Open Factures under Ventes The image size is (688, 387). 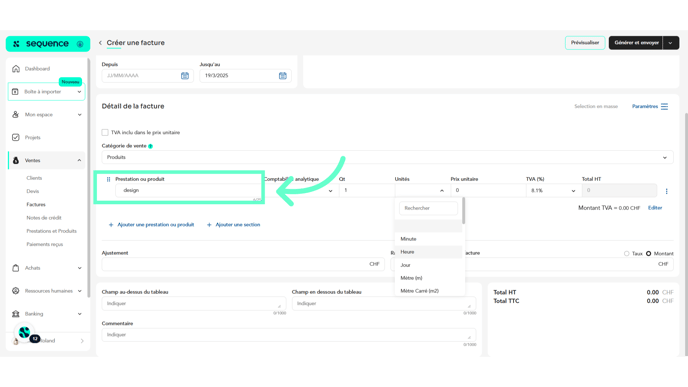pos(36,204)
